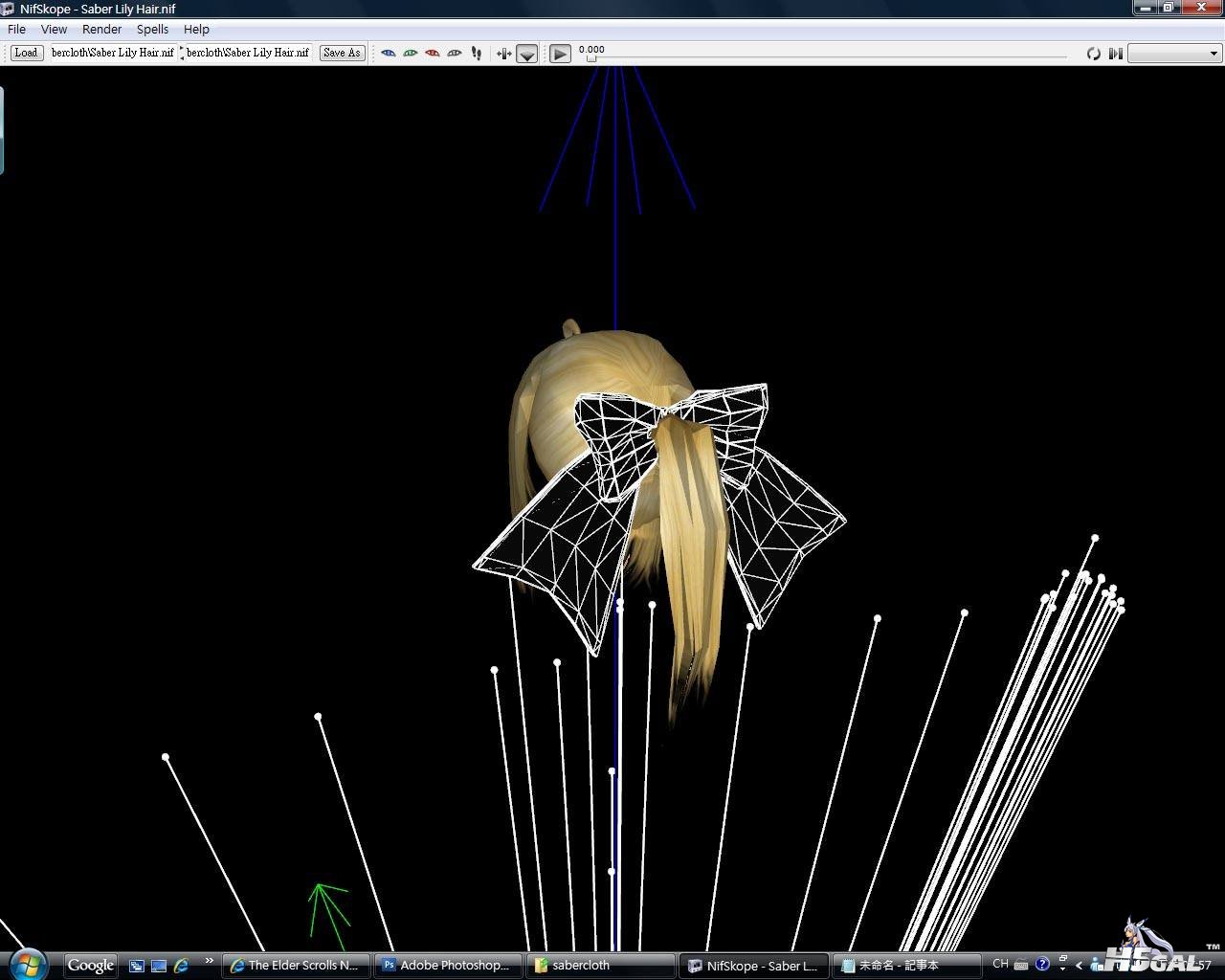Click the blue eye view icon

(388, 53)
